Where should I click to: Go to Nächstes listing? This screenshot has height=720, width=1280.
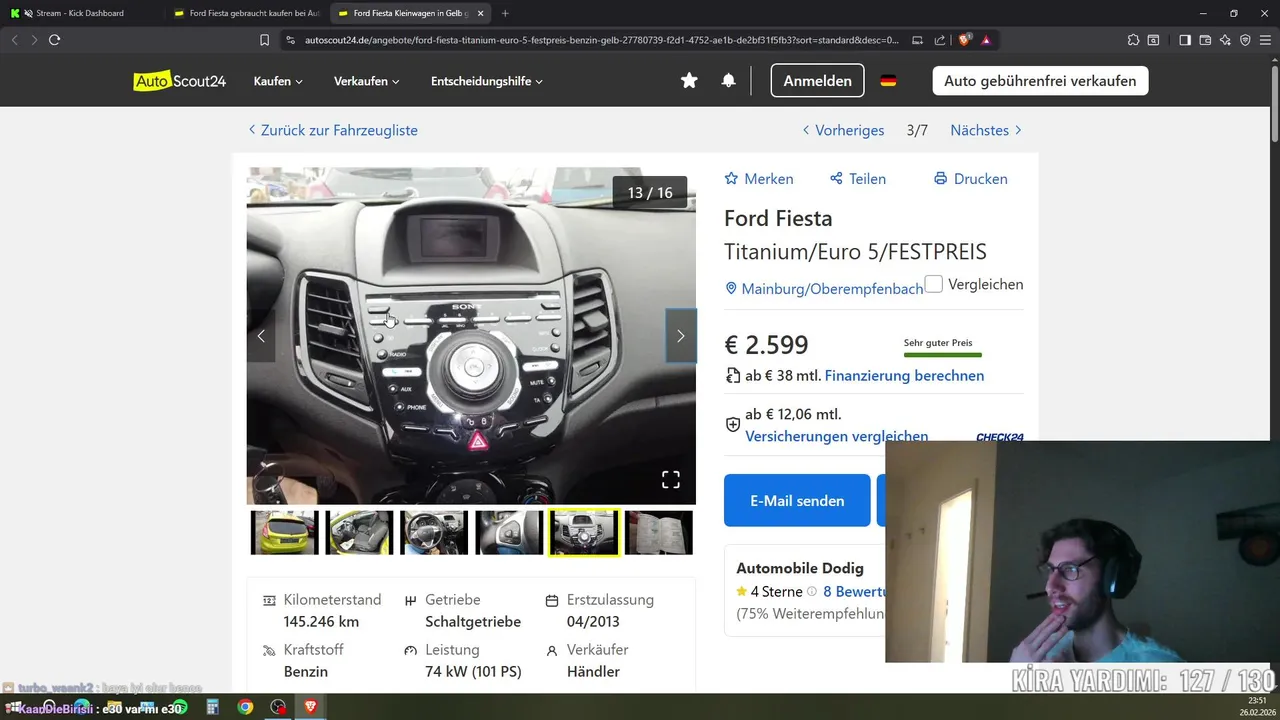986,130
